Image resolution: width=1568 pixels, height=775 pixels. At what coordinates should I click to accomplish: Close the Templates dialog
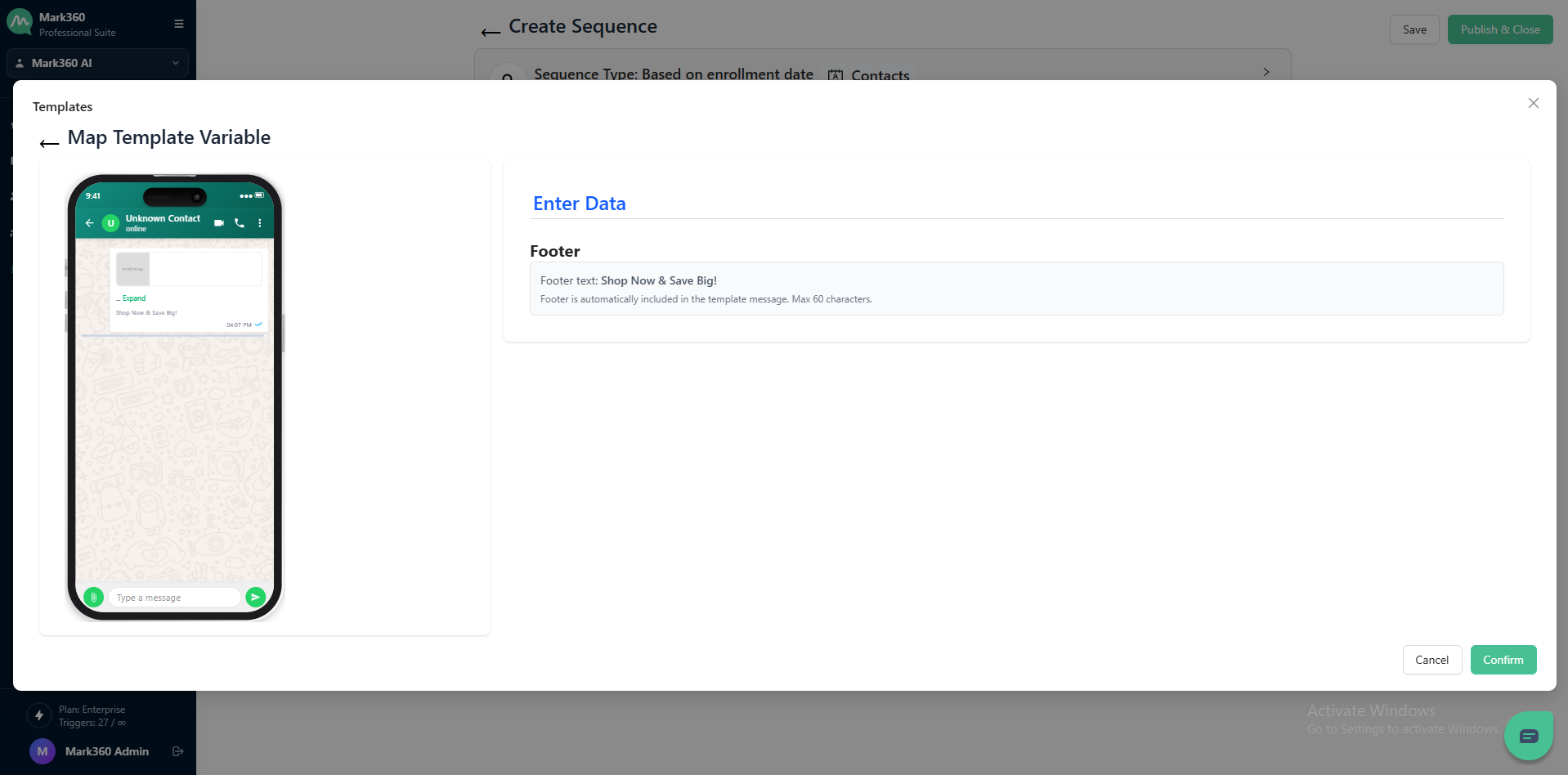(x=1533, y=103)
